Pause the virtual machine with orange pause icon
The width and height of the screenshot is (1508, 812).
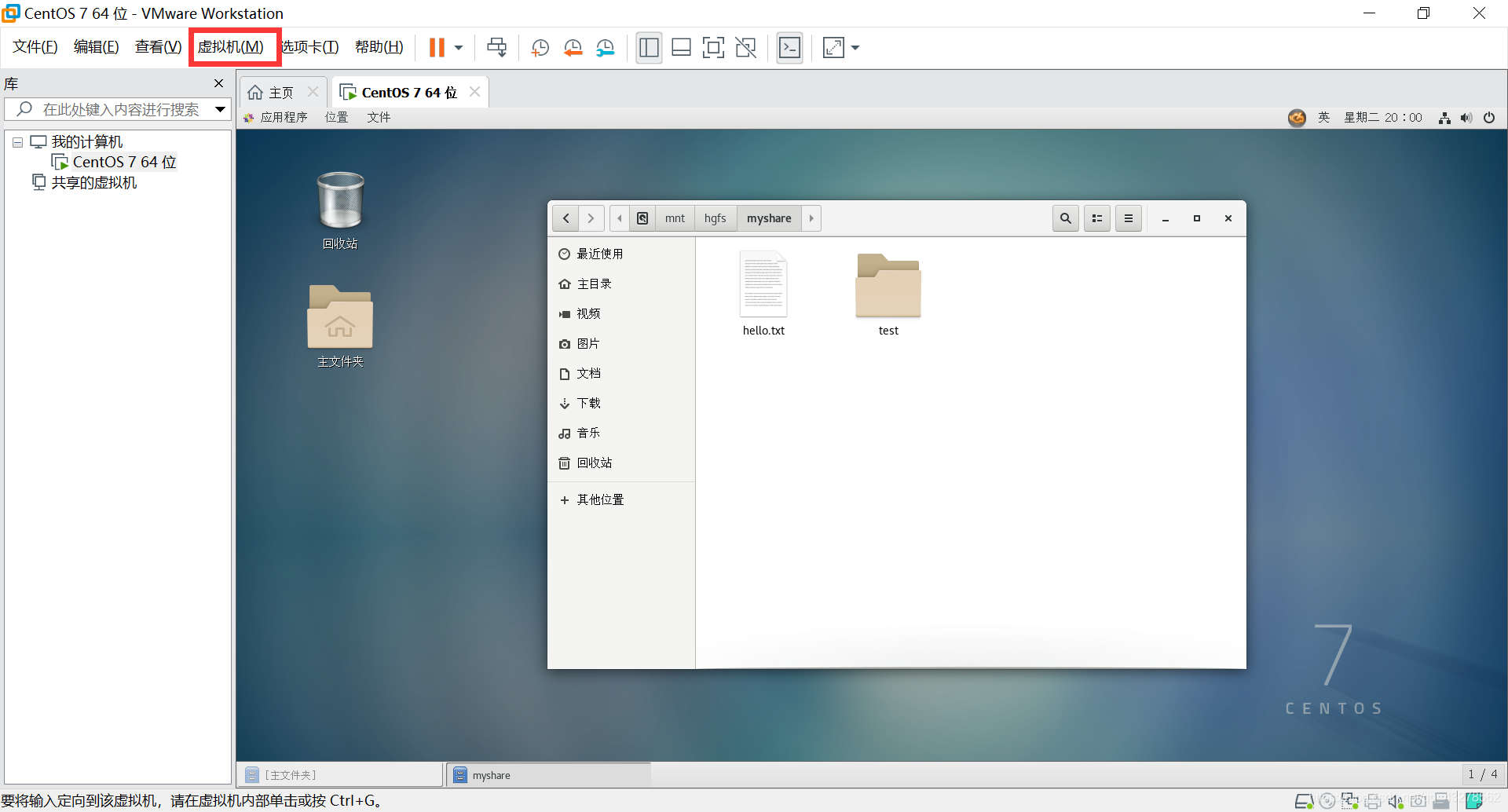click(437, 48)
